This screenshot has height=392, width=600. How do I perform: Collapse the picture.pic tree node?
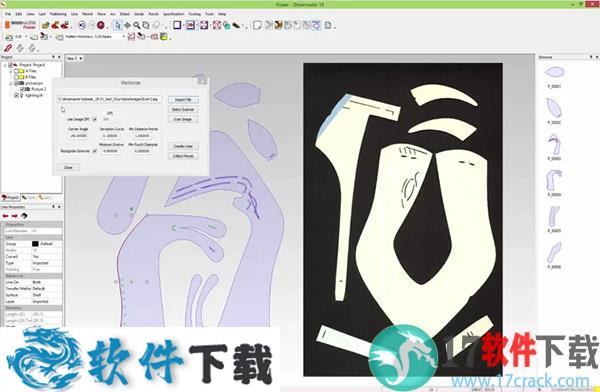point(11,83)
